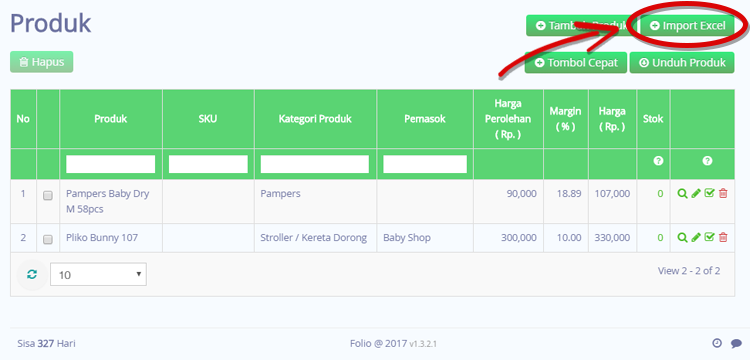Remove Pliko Bunny 107 with the red trash icon

point(723,237)
